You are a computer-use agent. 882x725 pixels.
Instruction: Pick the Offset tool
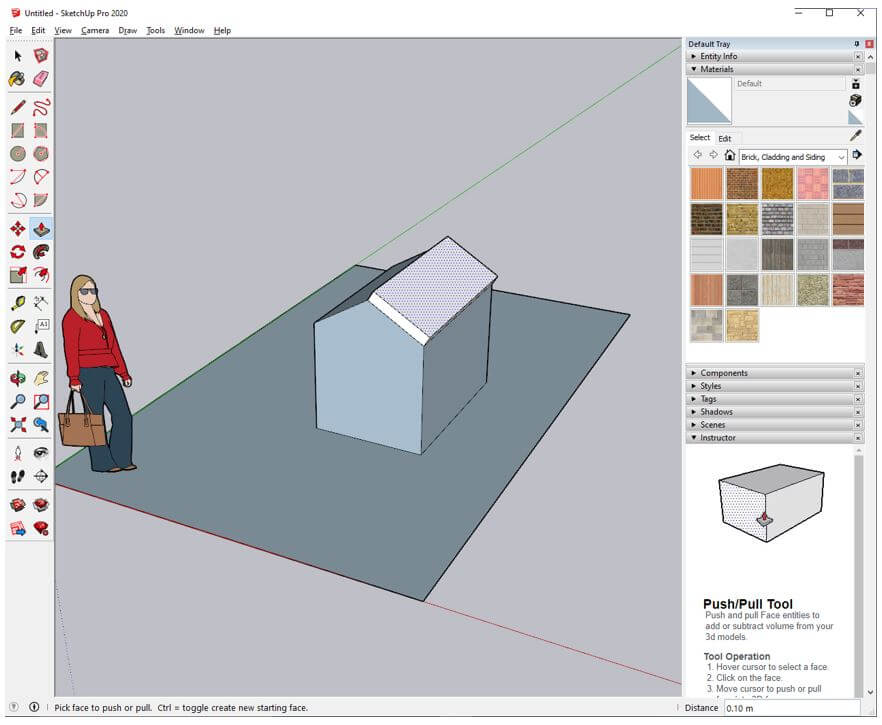tap(40, 274)
